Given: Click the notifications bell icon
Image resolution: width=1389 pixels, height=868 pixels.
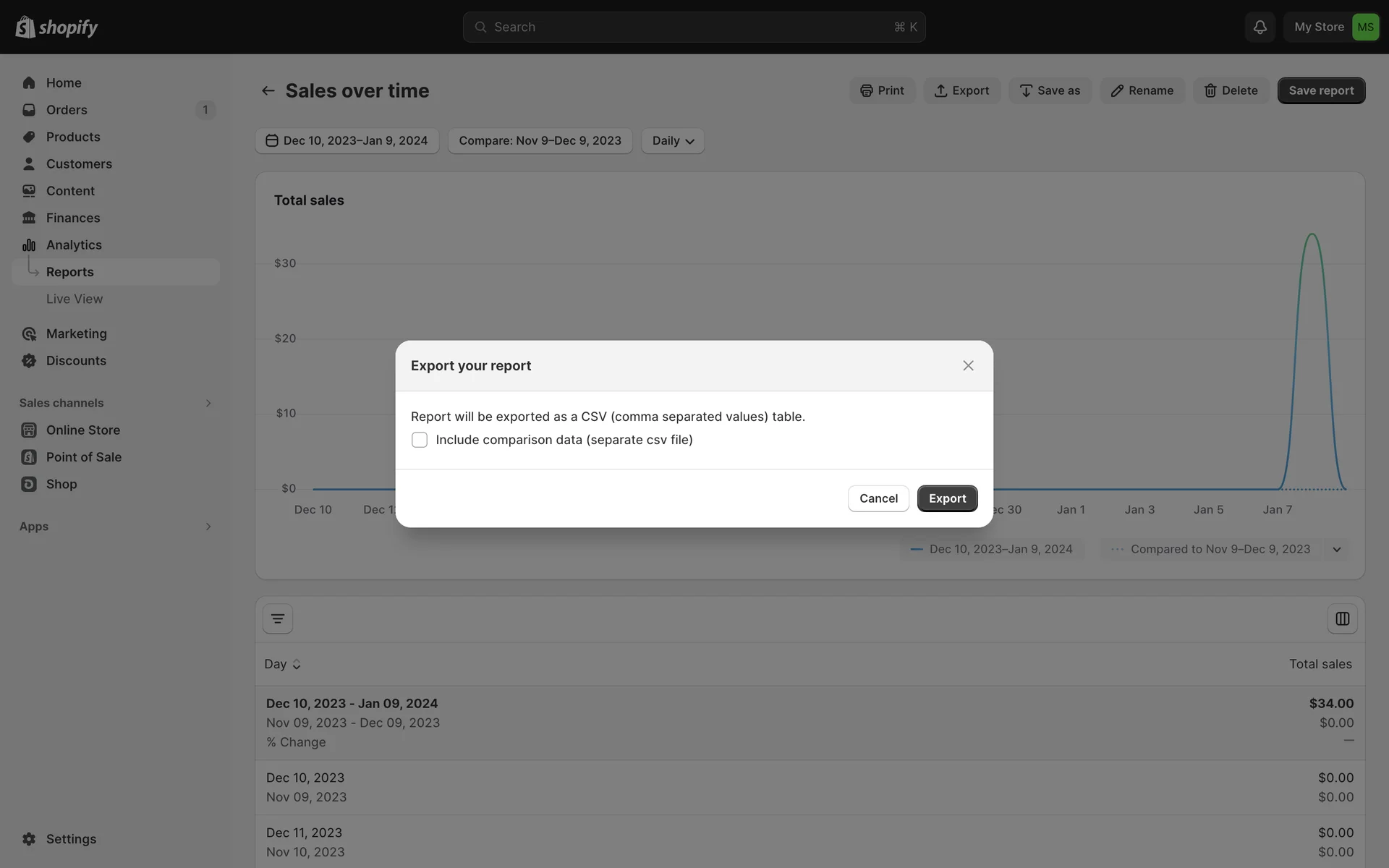Looking at the screenshot, I should [x=1260, y=27].
